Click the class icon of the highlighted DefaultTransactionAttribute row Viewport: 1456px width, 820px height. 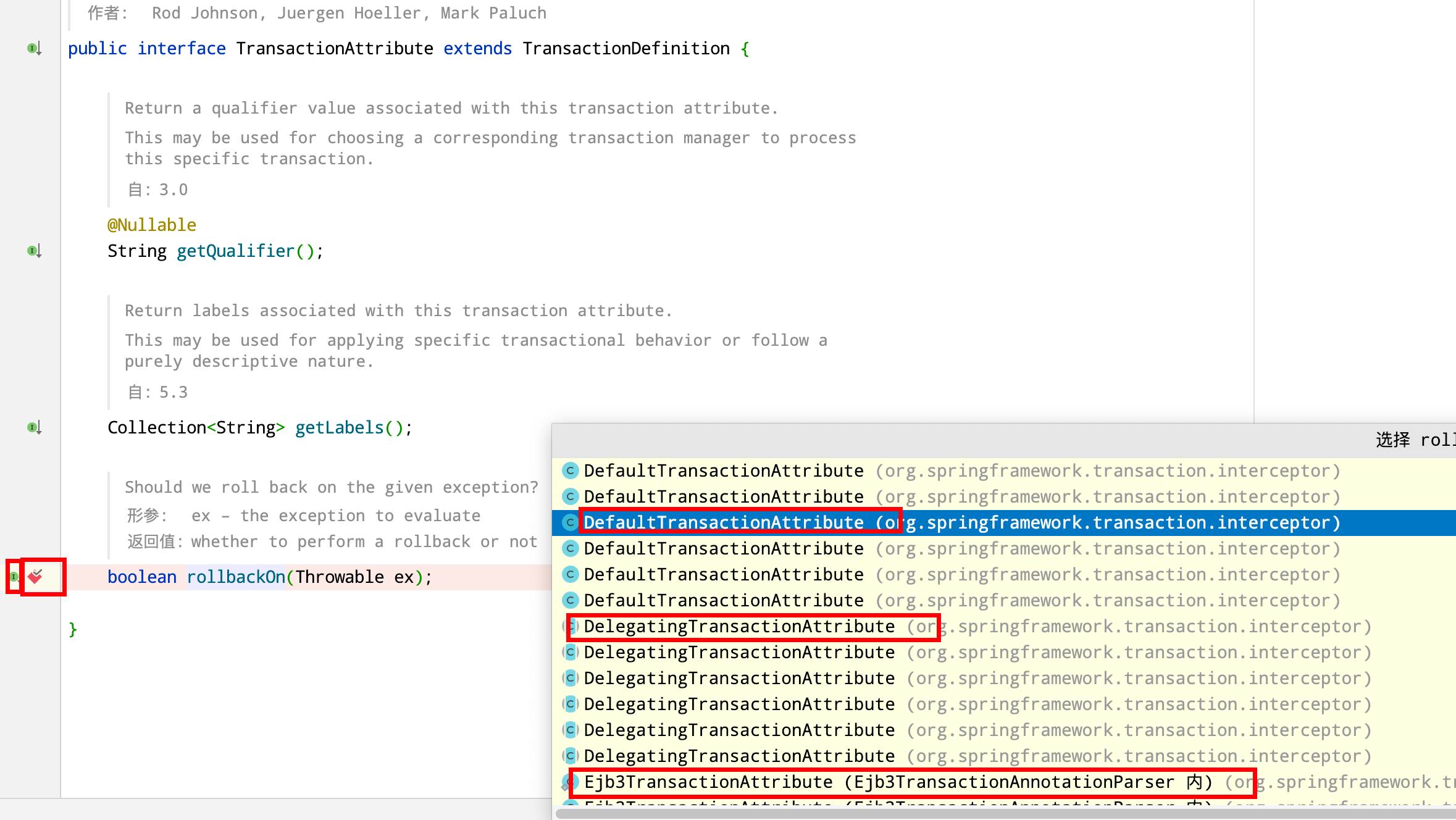click(x=571, y=523)
